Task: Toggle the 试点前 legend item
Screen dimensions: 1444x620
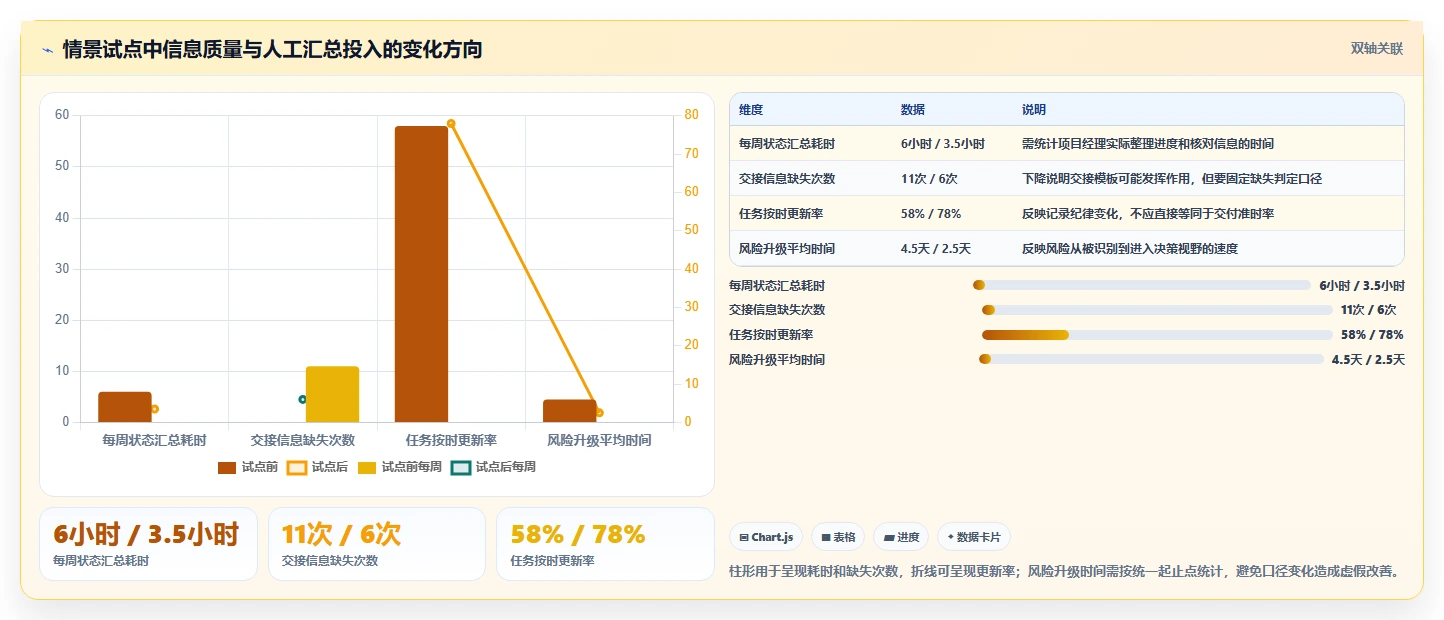Action: [248, 467]
